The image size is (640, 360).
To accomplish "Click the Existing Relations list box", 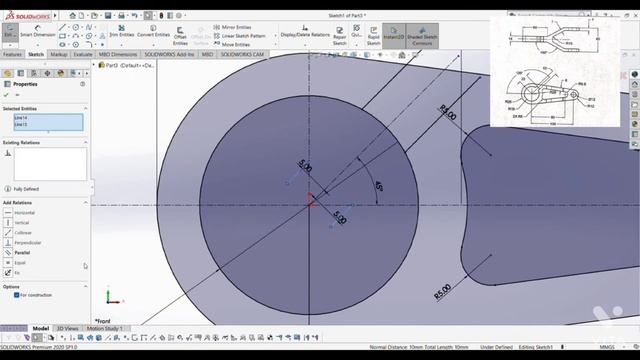I will tap(50, 164).
